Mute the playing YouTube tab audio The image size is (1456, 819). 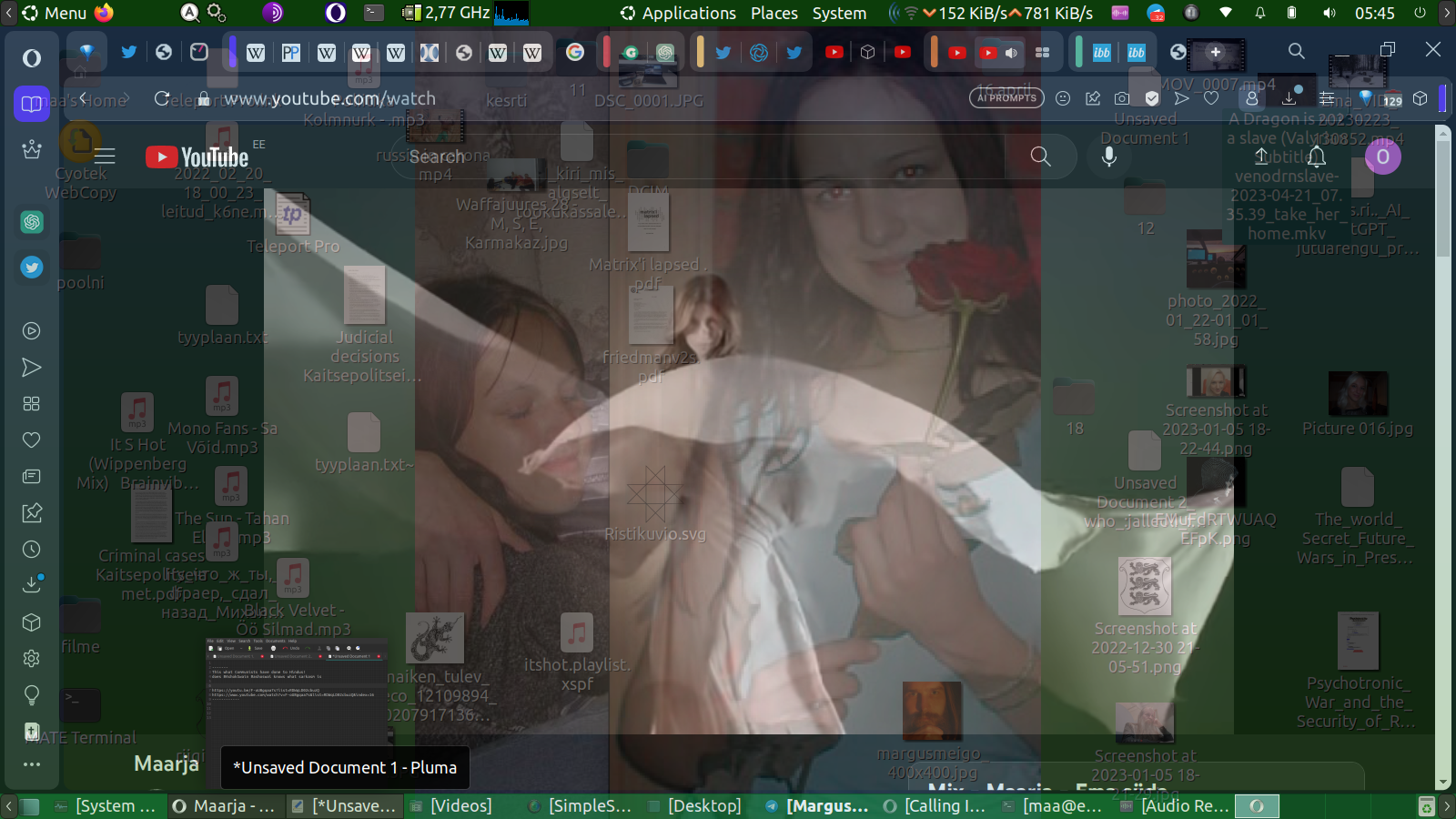pyautogui.click(x=1011, y=53)
